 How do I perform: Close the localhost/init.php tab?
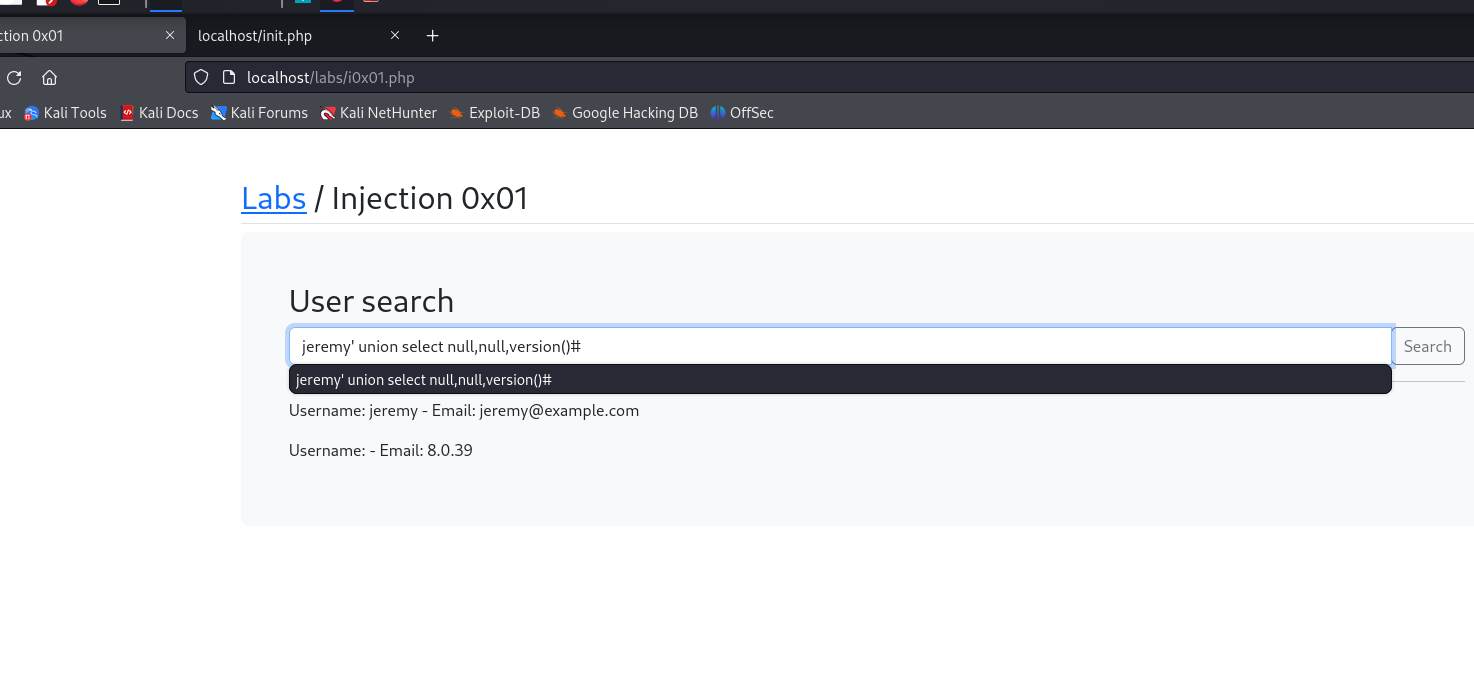[x=395, y=36]
